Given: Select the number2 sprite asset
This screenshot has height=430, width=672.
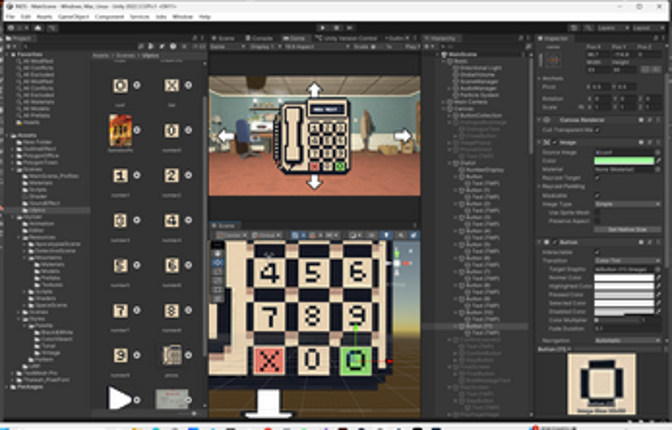Looking at the screenshot, I should point(171,175).
